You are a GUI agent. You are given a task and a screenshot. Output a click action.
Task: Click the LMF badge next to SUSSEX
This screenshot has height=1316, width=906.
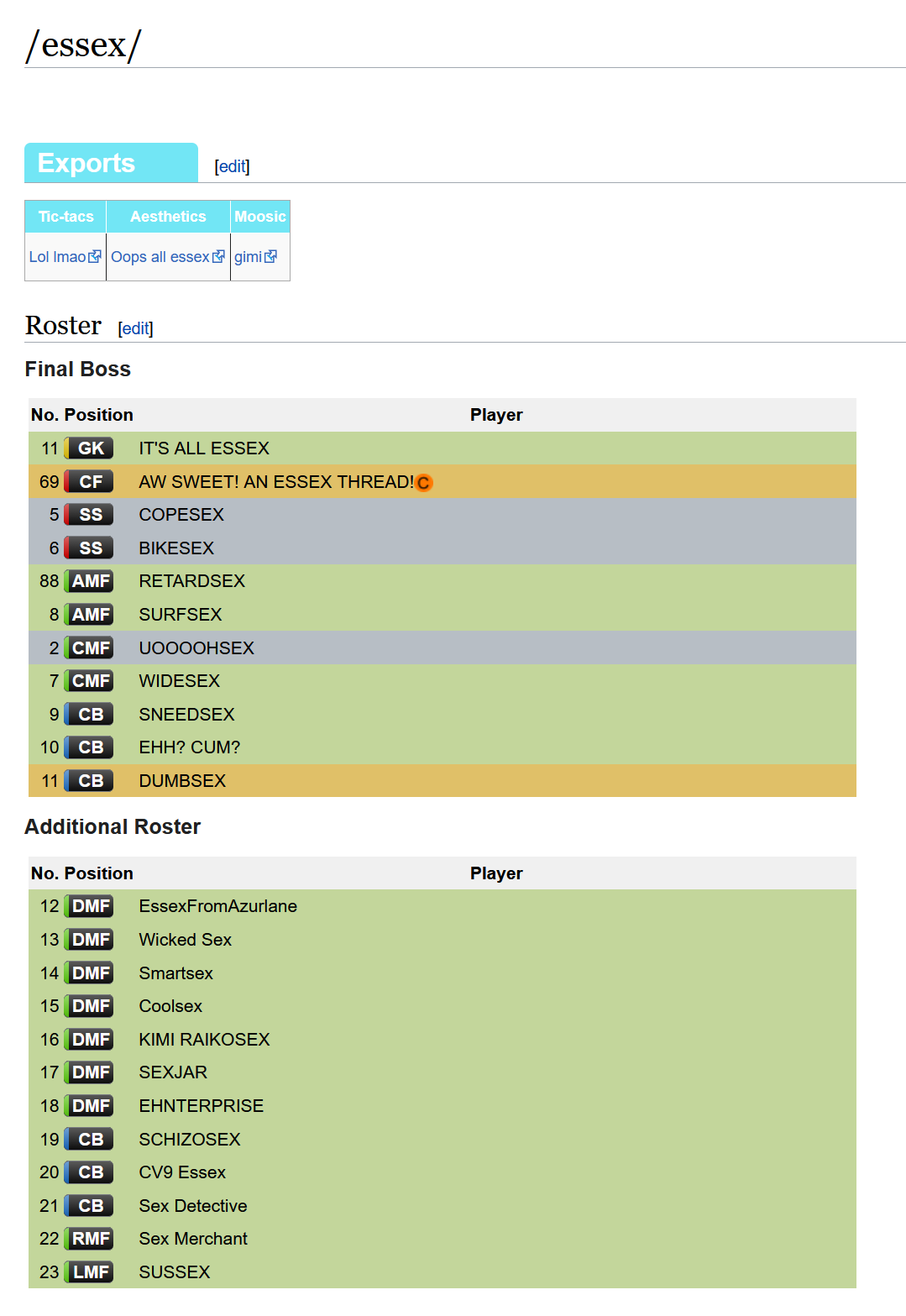(x=88, y=1272)
